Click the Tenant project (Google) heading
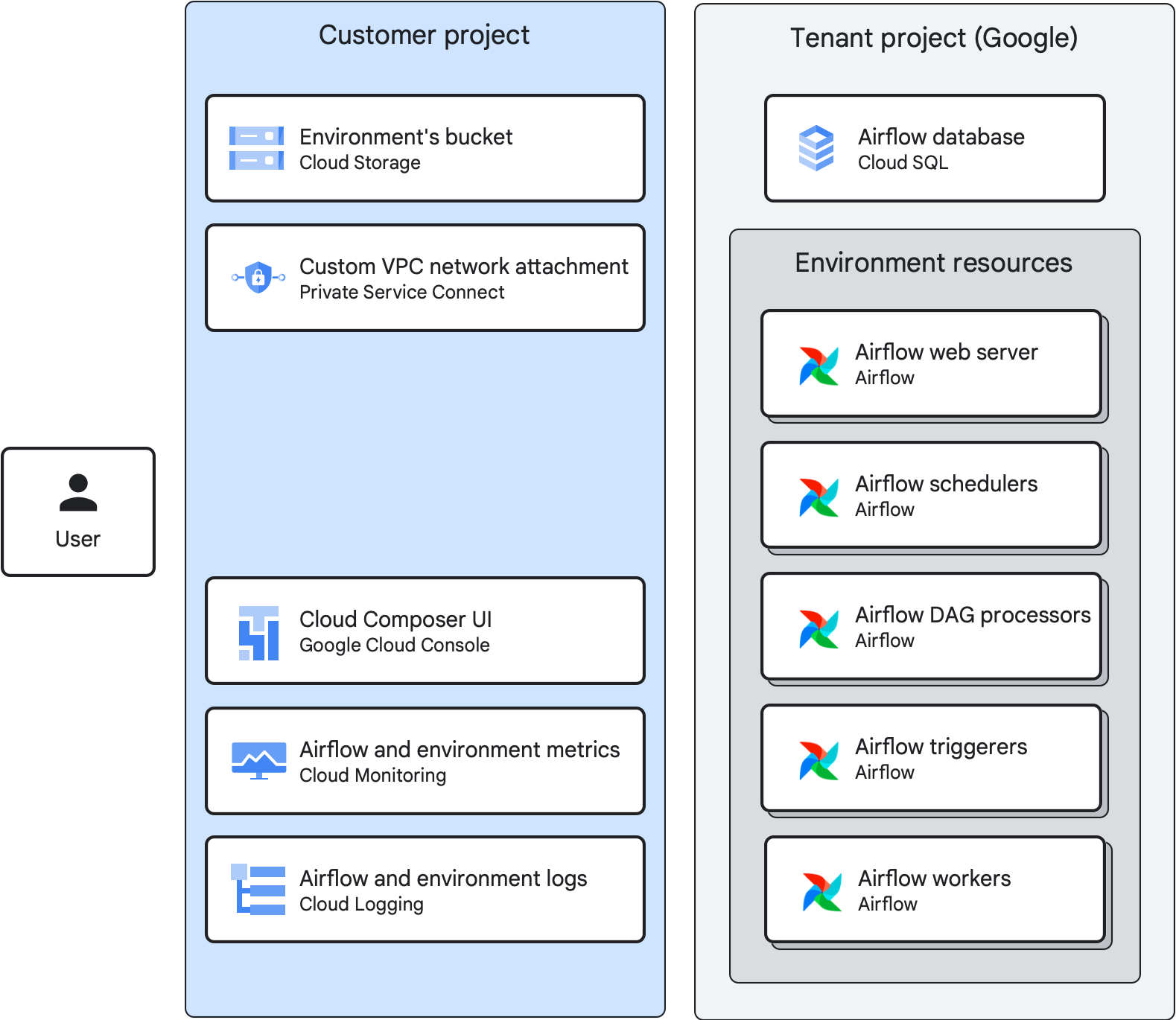Screen dimensions: 1176x1020 tap(934, 38)
